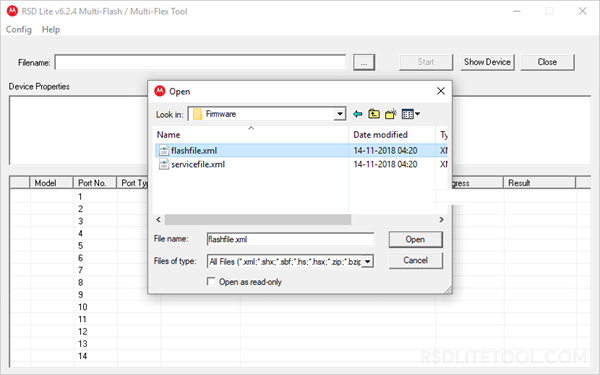Click the servicefile.xml file icon
The width and height of the screenshot is (600, 375).
click(x=164, y=165)
